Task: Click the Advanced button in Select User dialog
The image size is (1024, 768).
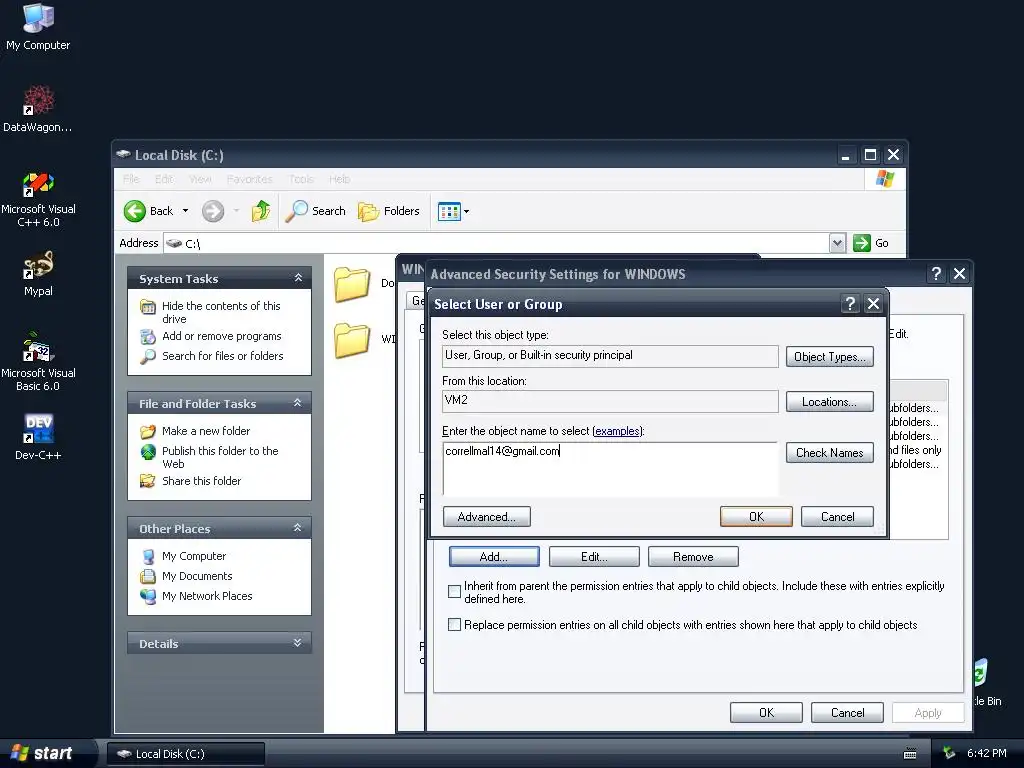Action: click(x=487, y=517)
